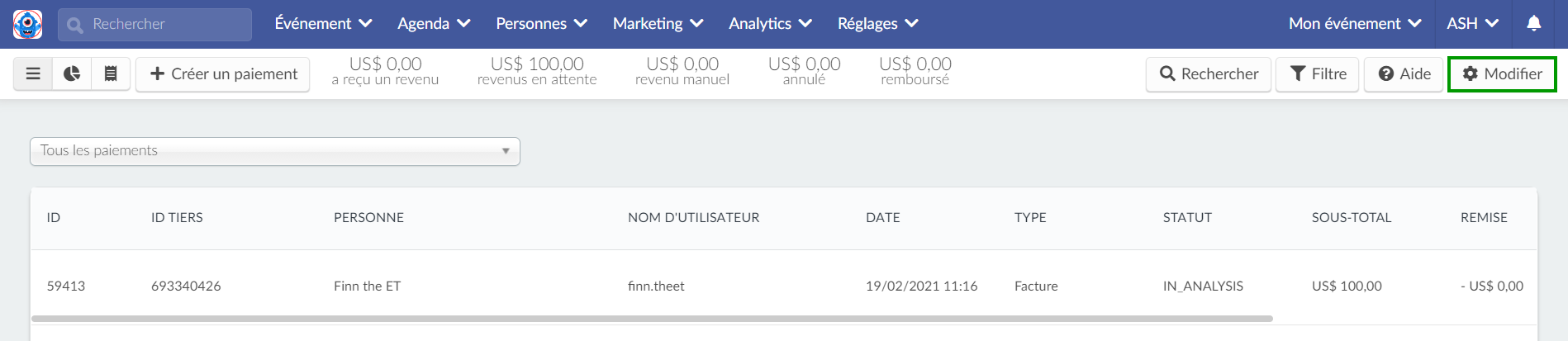
Task: Click person Finn the ET
Action: [367, 287]
